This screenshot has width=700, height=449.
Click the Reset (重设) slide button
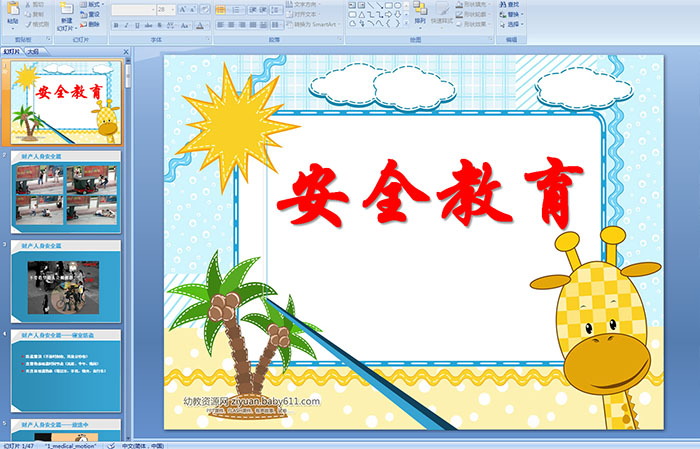91,15
